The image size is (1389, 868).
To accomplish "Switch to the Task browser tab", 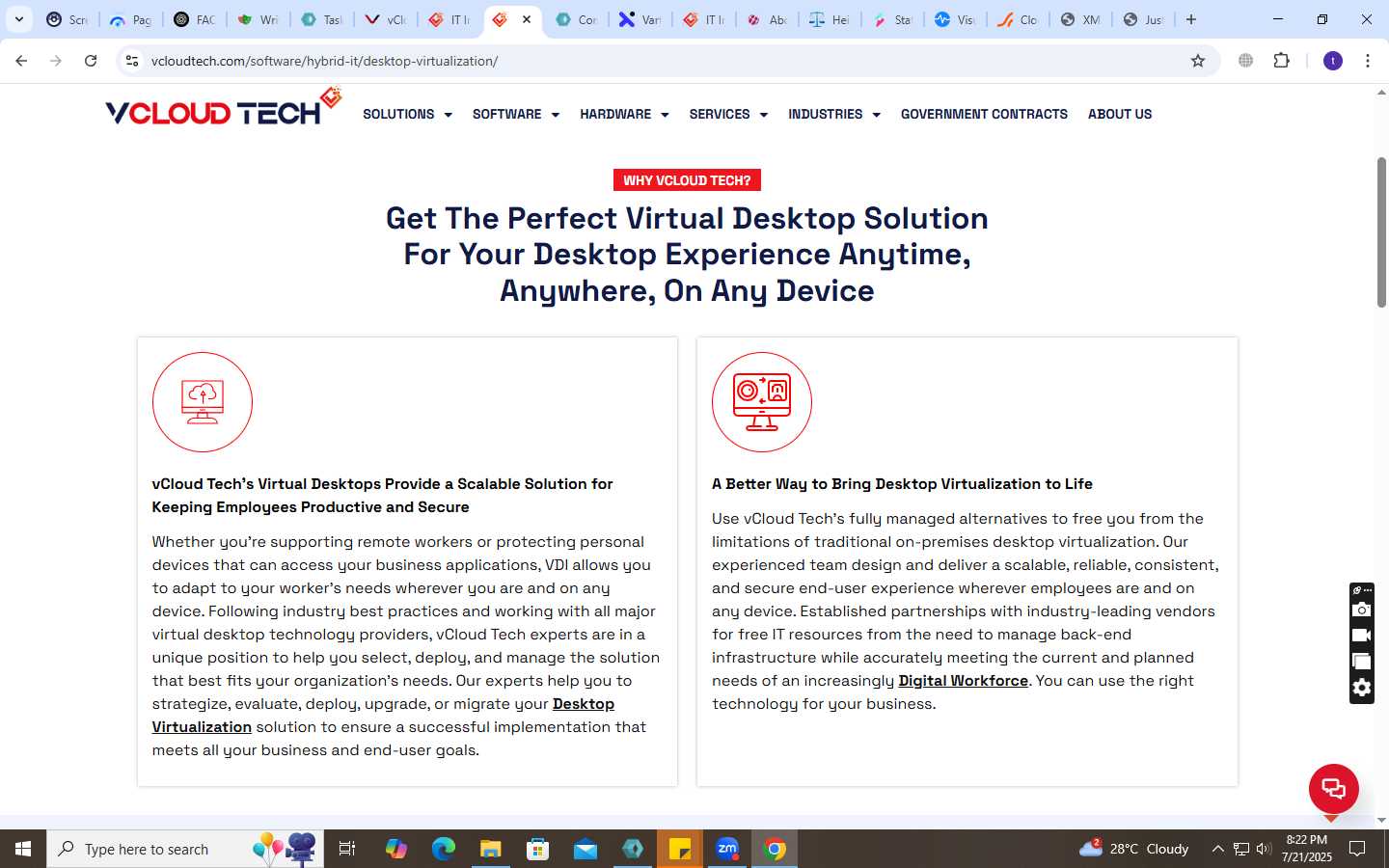I will (x=321, y=19).
